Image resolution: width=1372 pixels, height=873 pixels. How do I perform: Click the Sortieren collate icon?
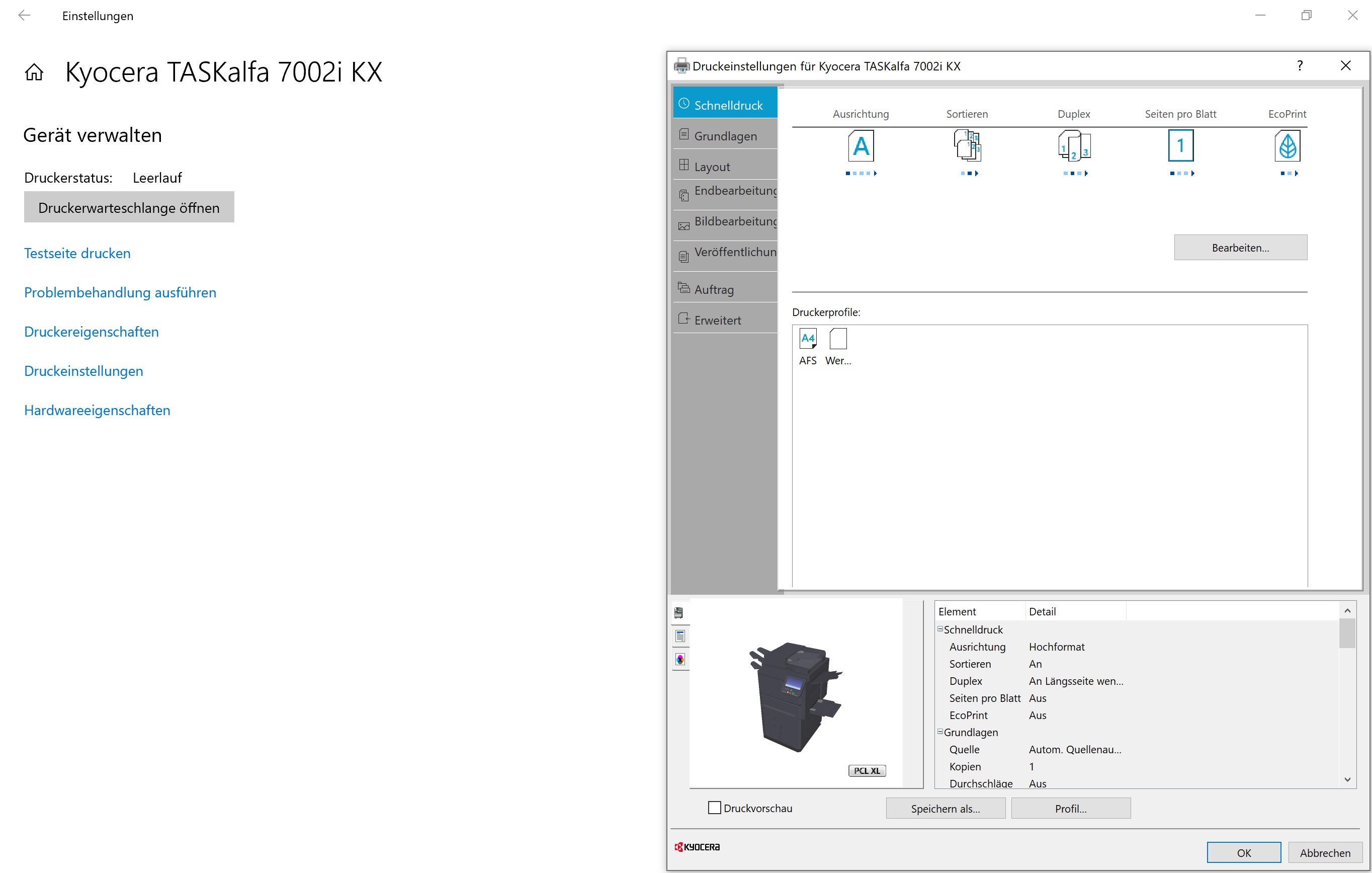pyautogui.click(x=967, y=146)
